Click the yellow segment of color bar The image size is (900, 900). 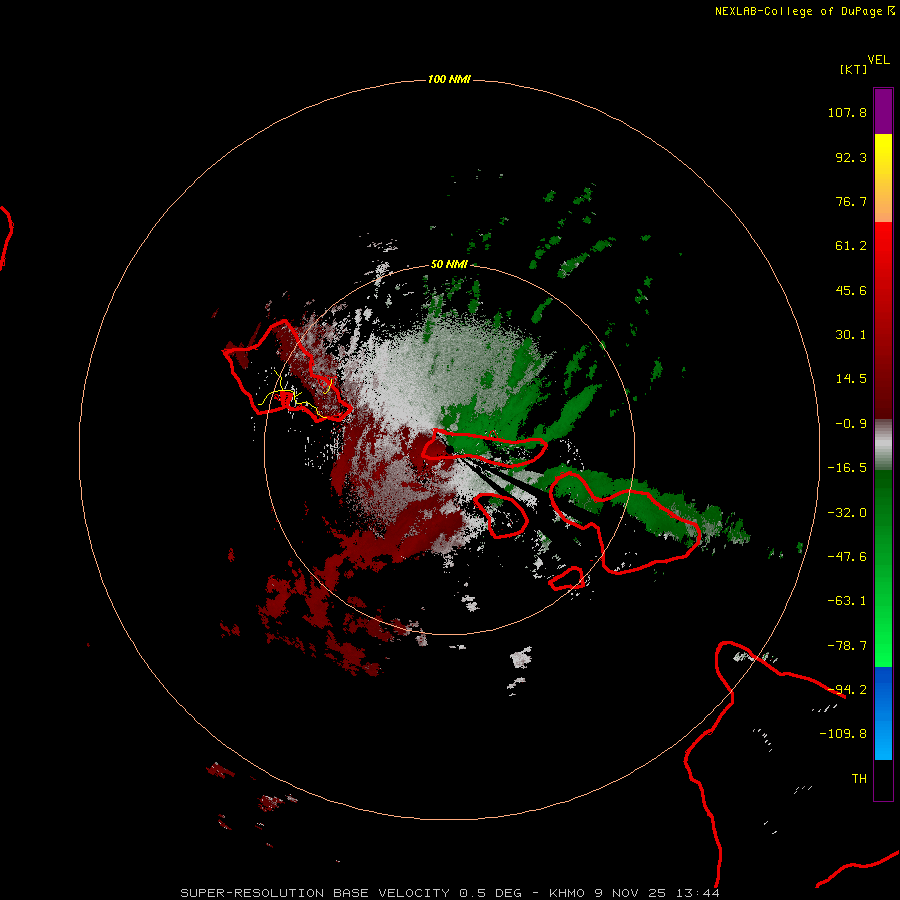[883, 156]
